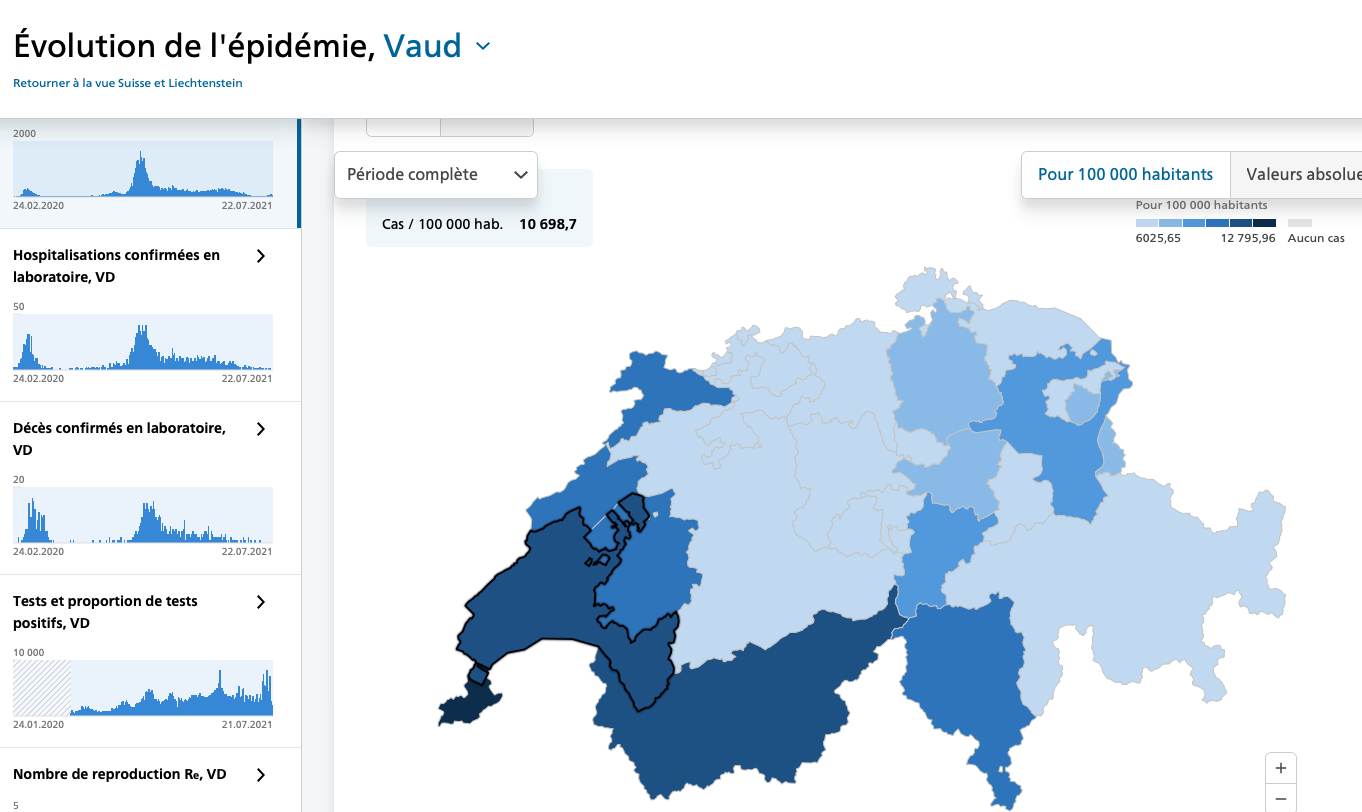Click the grey Aucun cas legend swatch
The height and width of the screenshot is (812, 1362).
click(x=1299, y=224)
